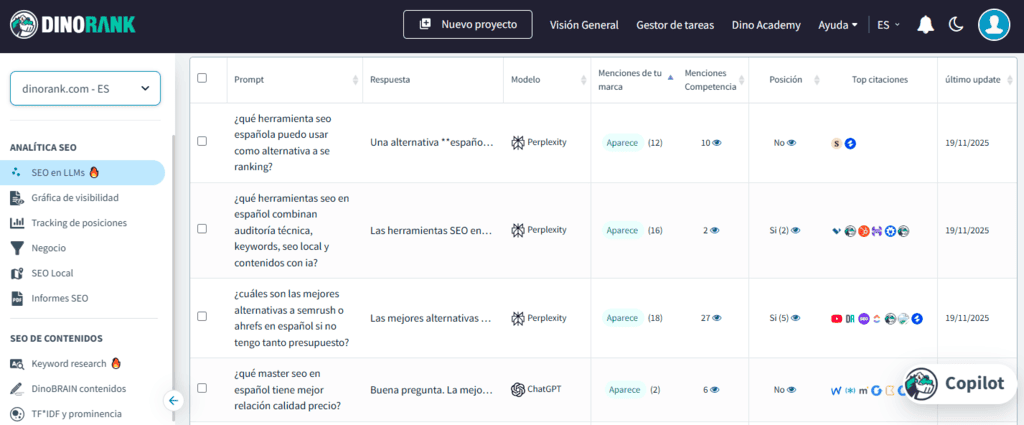1024x425 pixels.
Task: Open response 'Una alternativa **españo…'
Action: pyautogui.click(x=432, y=142)
